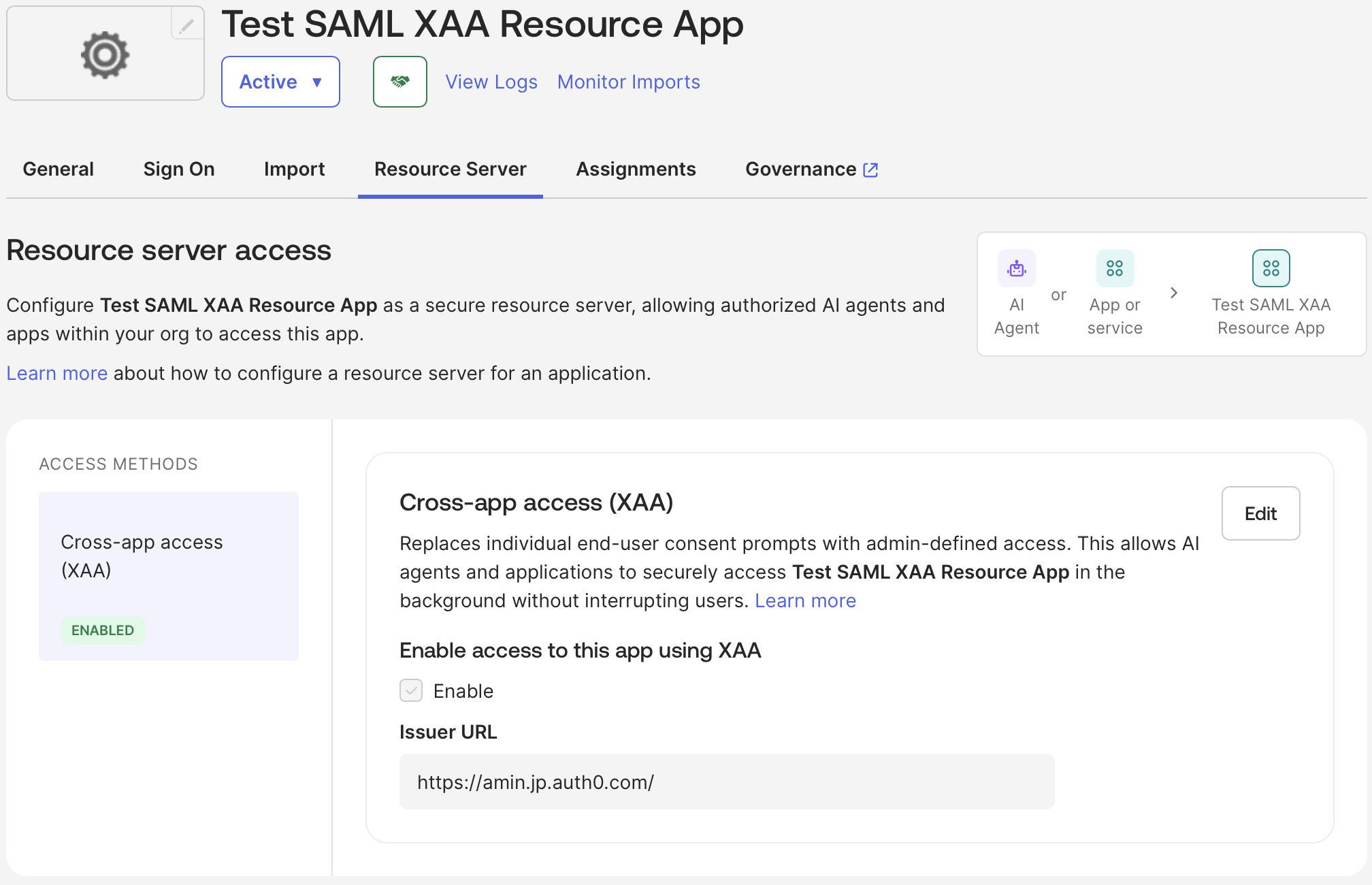This screenshot has width=1372, height=885.
Task: Click the chevron arrow in access diagram
Action: click(1174, 293)
